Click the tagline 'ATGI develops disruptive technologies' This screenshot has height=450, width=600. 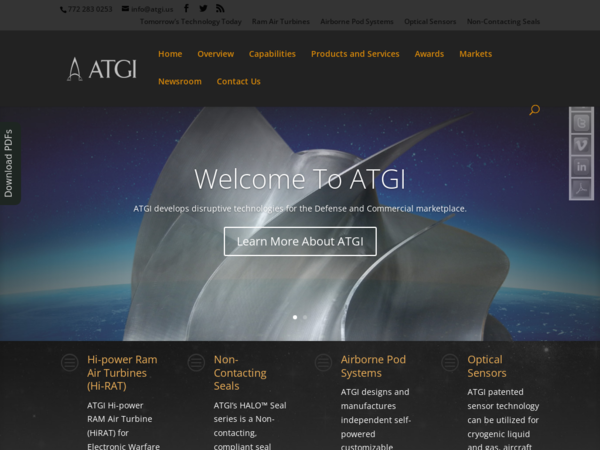[300, 209]
